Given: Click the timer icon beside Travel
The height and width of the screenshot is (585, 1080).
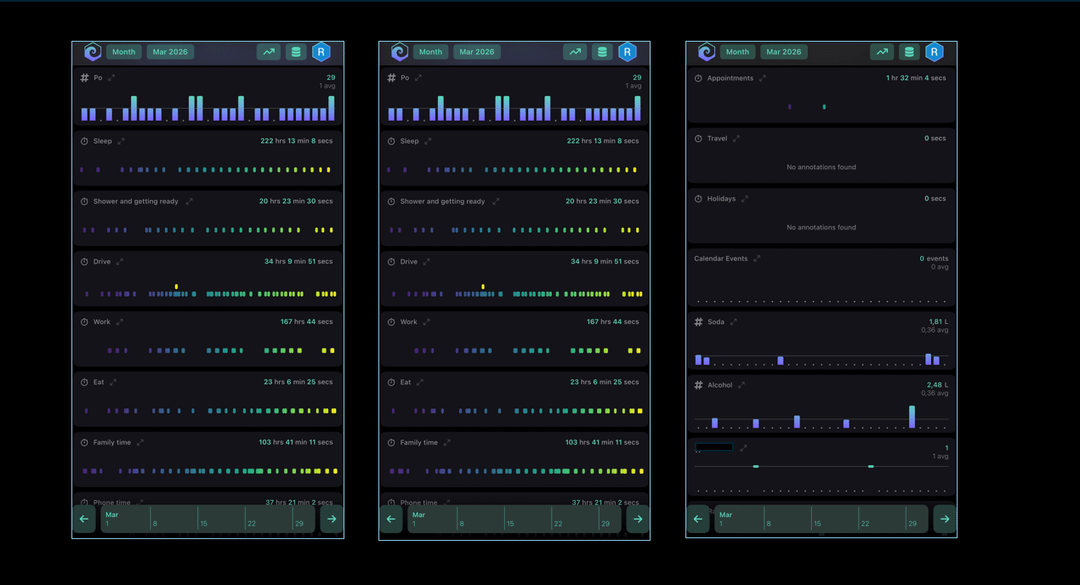Looking at the screenshot, I should coord(698,139).
